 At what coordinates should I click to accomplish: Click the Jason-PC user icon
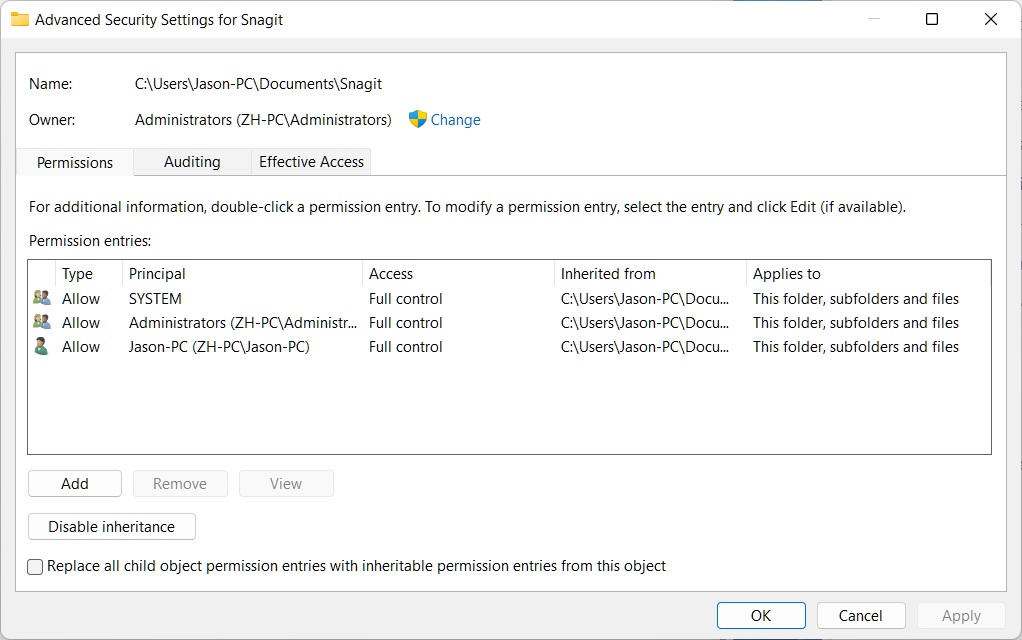click(41, 346)
